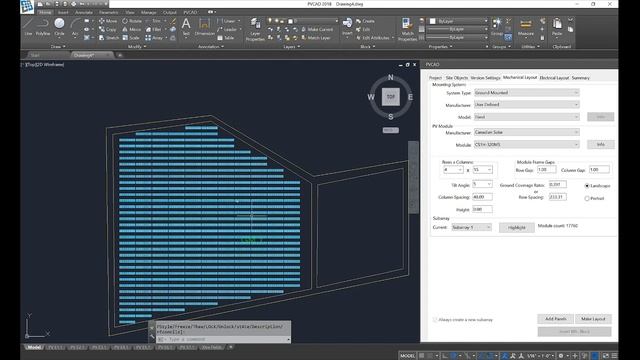Click the Ground Coverage Ratio field
The image size is (640, 360).
[x=557, y=184]
